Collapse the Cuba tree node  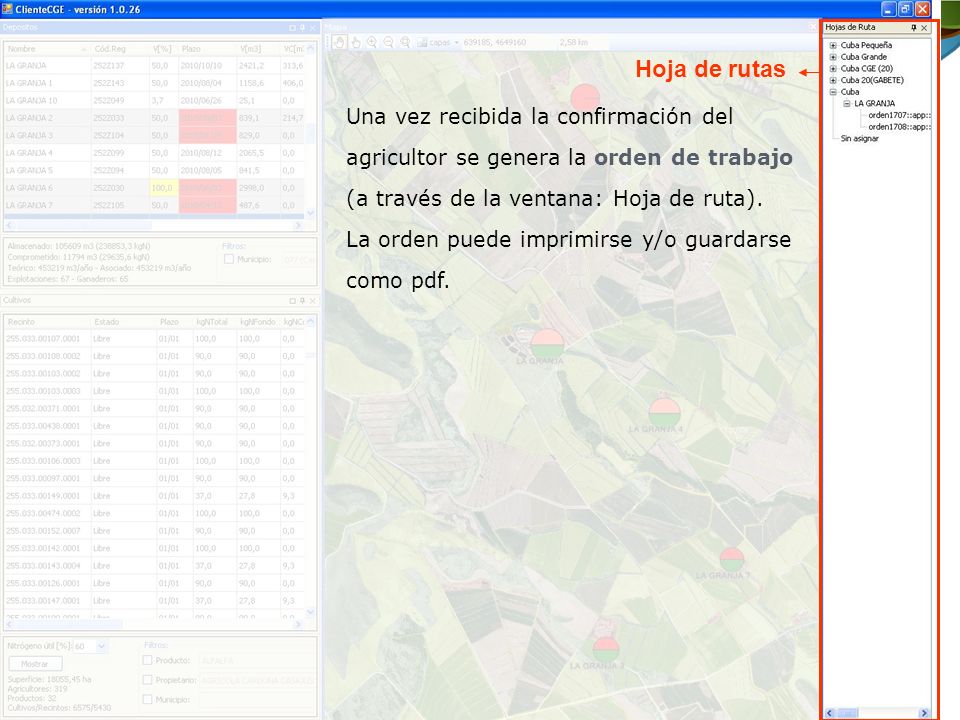coord(833,92)
